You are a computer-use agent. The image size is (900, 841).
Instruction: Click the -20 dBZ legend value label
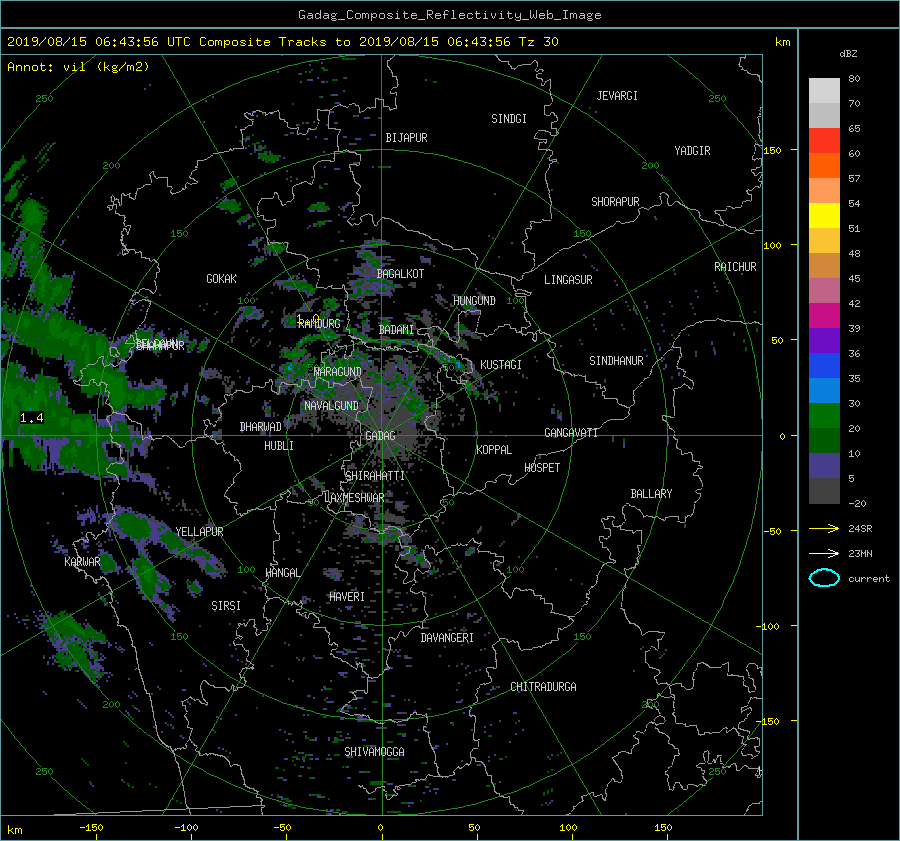(857, 503)
